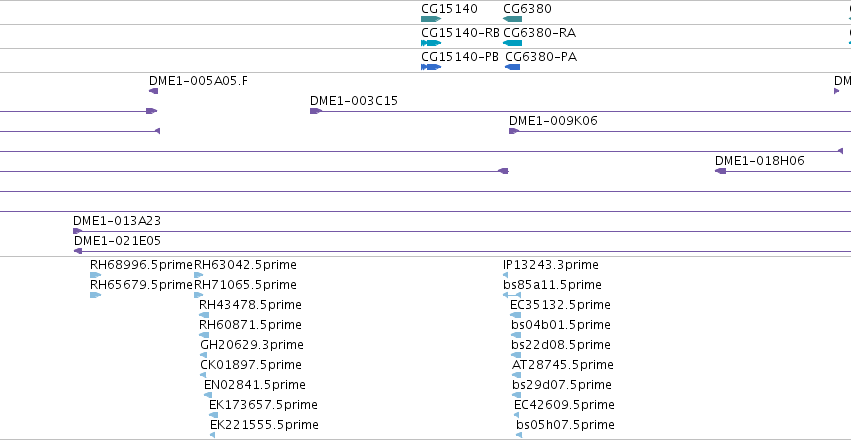The height and width of the screenshot is (440, 851).
Task: Click the DME1-021E05 label
Action: click(x=117, y=240)
